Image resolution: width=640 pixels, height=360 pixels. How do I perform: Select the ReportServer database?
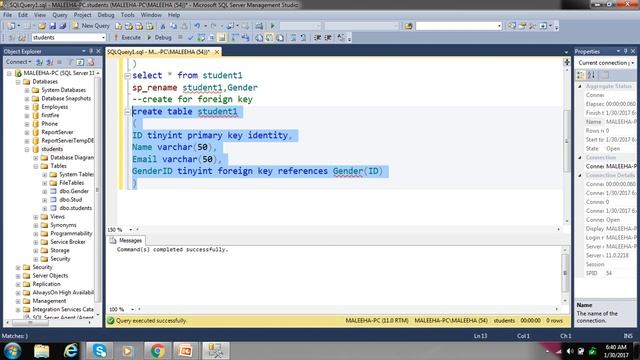57,132
